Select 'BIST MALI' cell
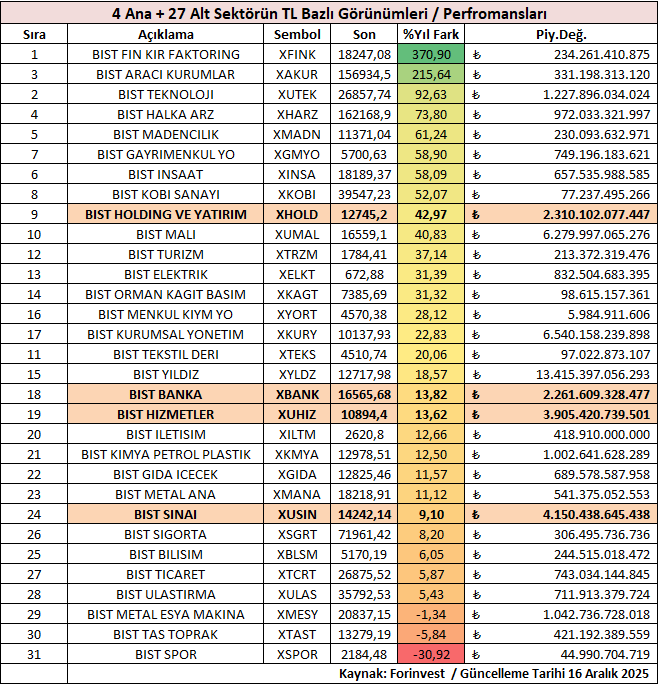 pyautogui.click(x=166, y=235)
